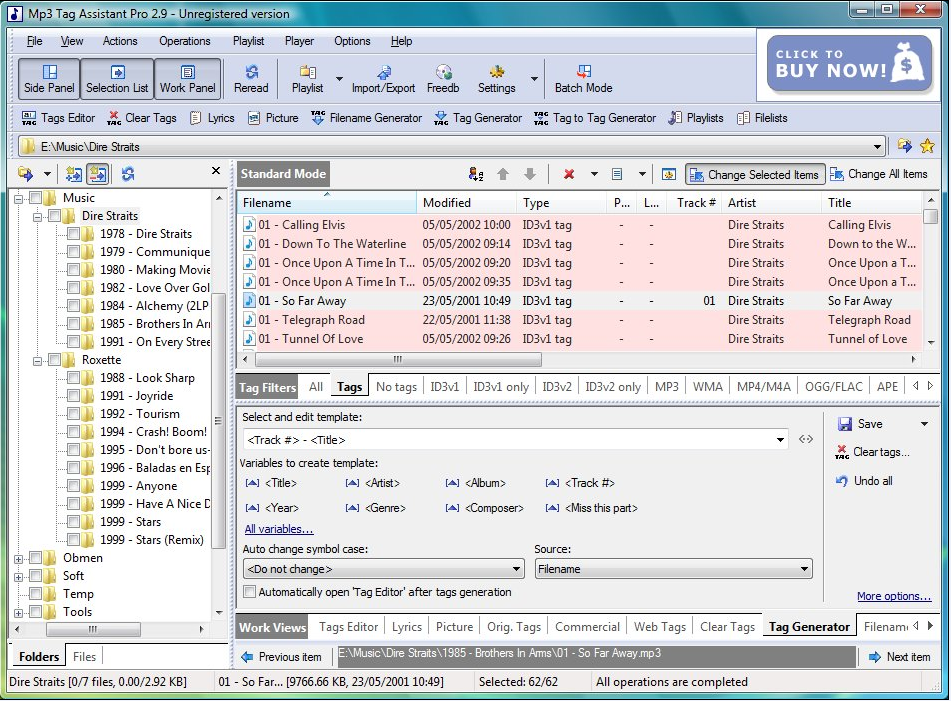Enable automatically open Tag Editor option
This screenshot has height=701, width=951.
coord(249,592)
